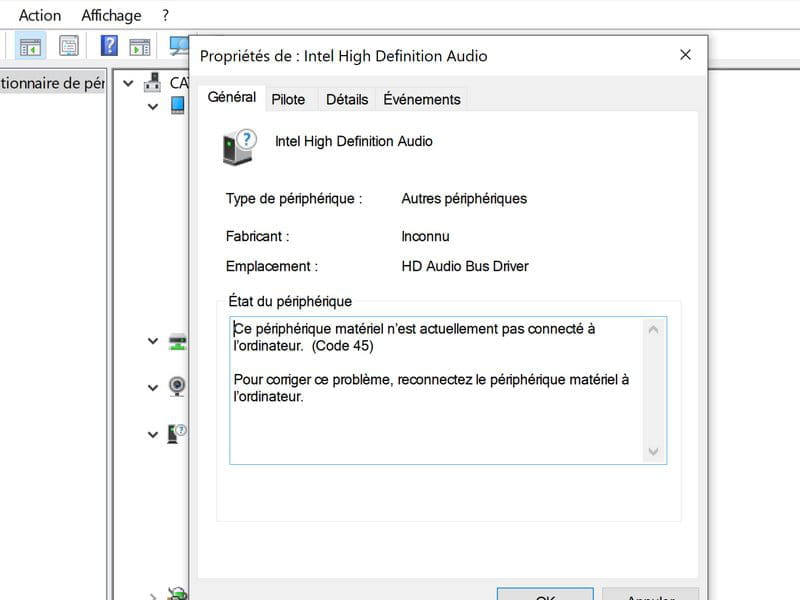Click the 'Inconnu' manufacturer value
Image resolution: width=800 pixels, height=600 pixels.
pyautogui.click(x=426, y=236)
